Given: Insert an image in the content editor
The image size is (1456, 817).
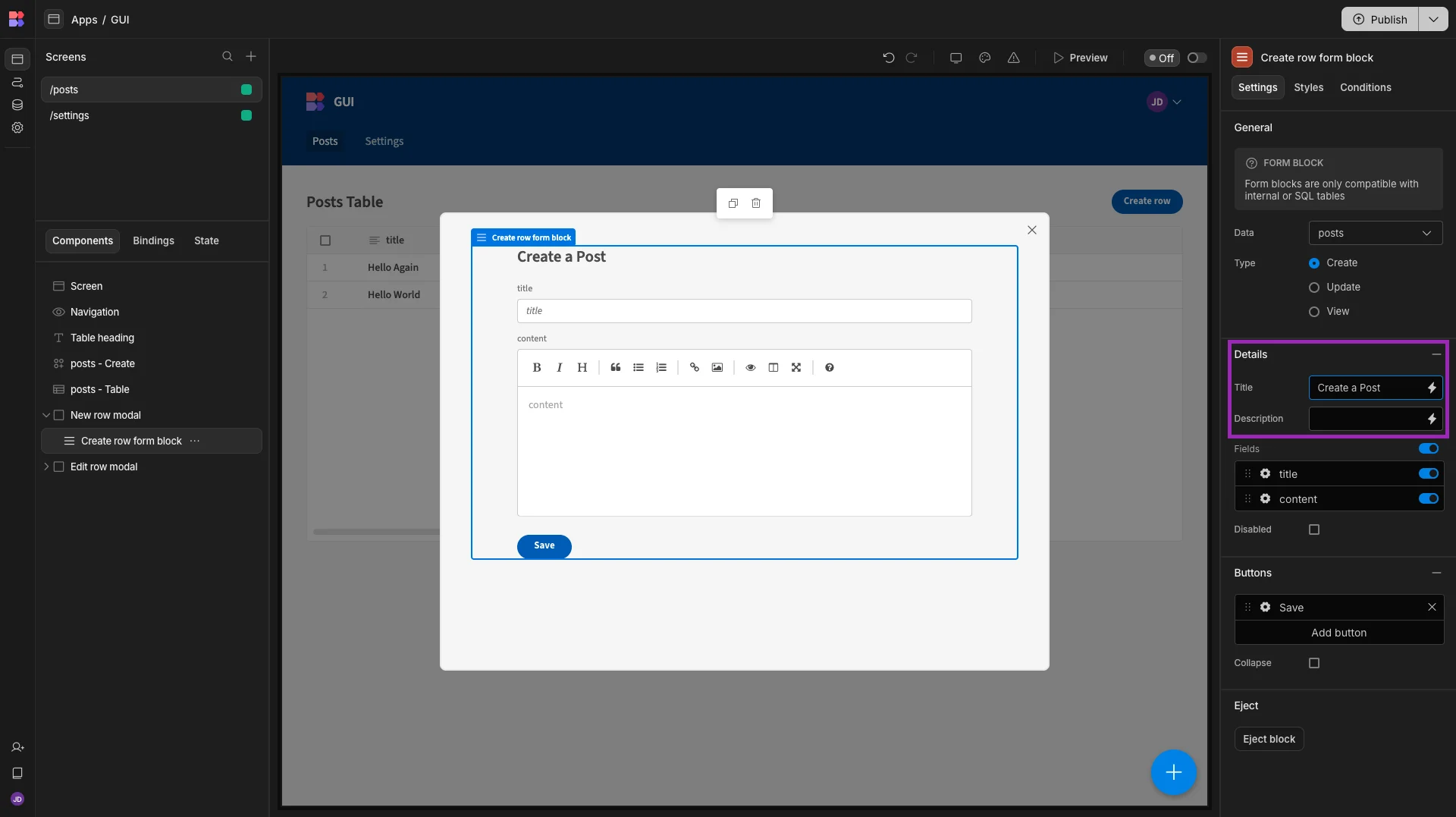Looking at the screenshot, I should pos(717,368).
